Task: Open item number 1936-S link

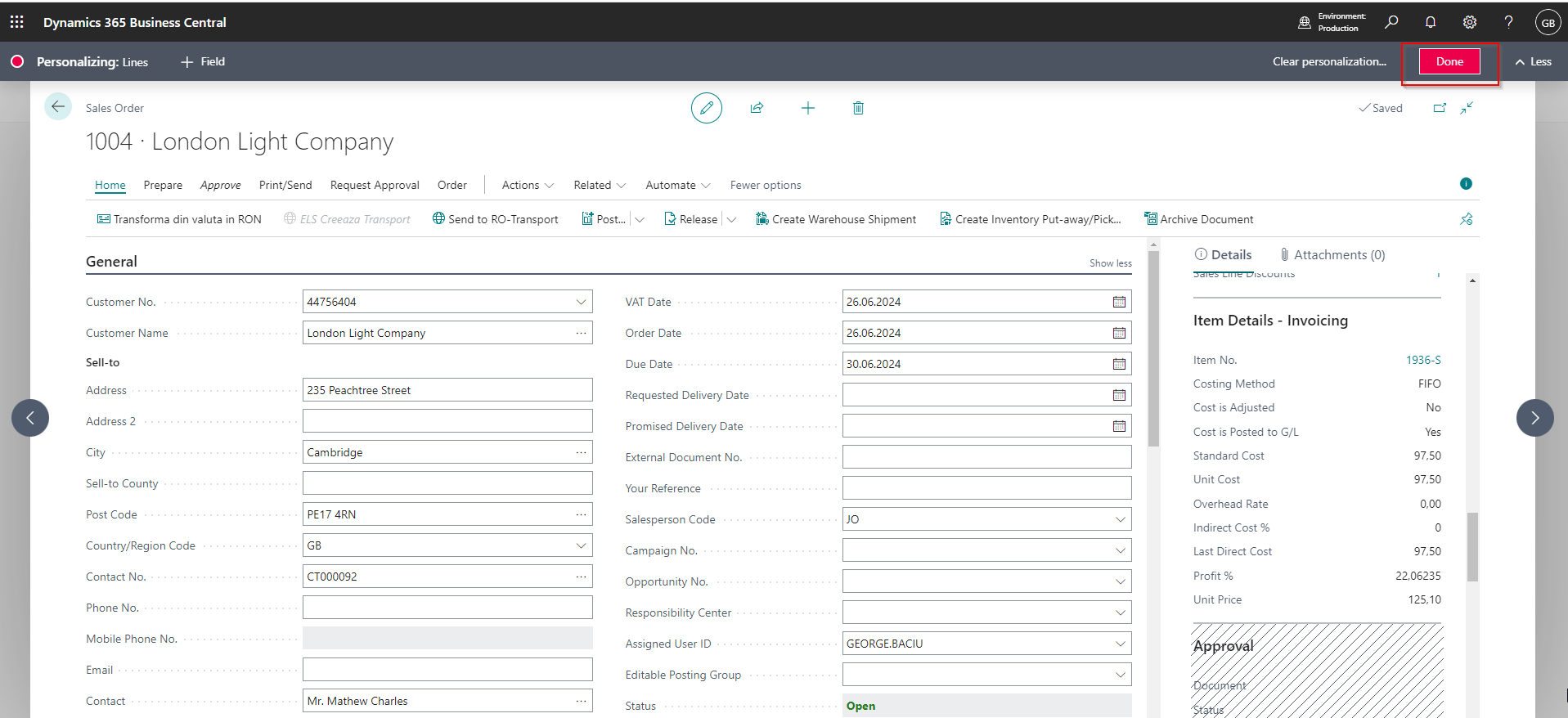Action: click(1423, 360)
